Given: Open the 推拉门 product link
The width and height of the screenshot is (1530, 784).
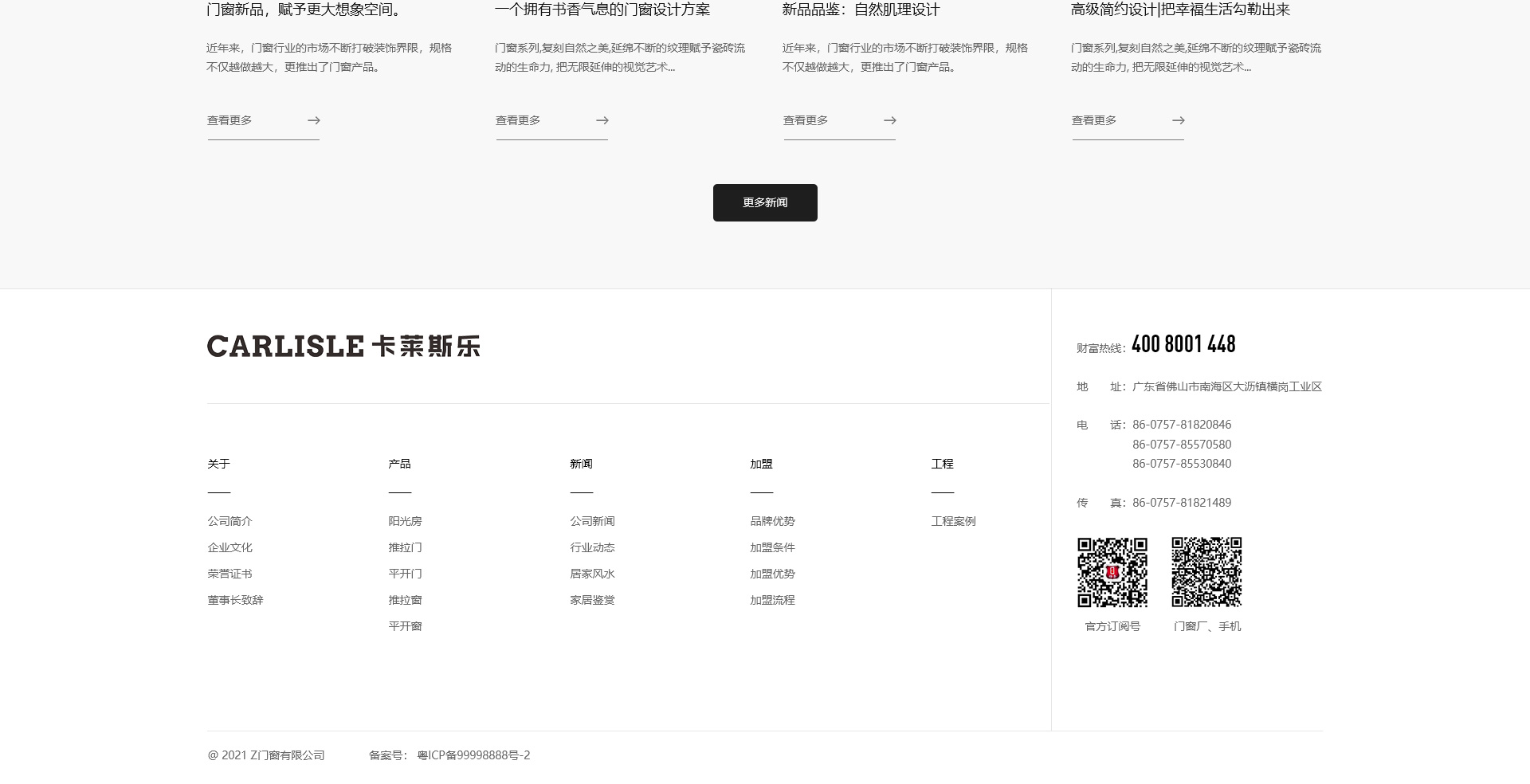Looking at the screenshot, I should click(405, 547).
